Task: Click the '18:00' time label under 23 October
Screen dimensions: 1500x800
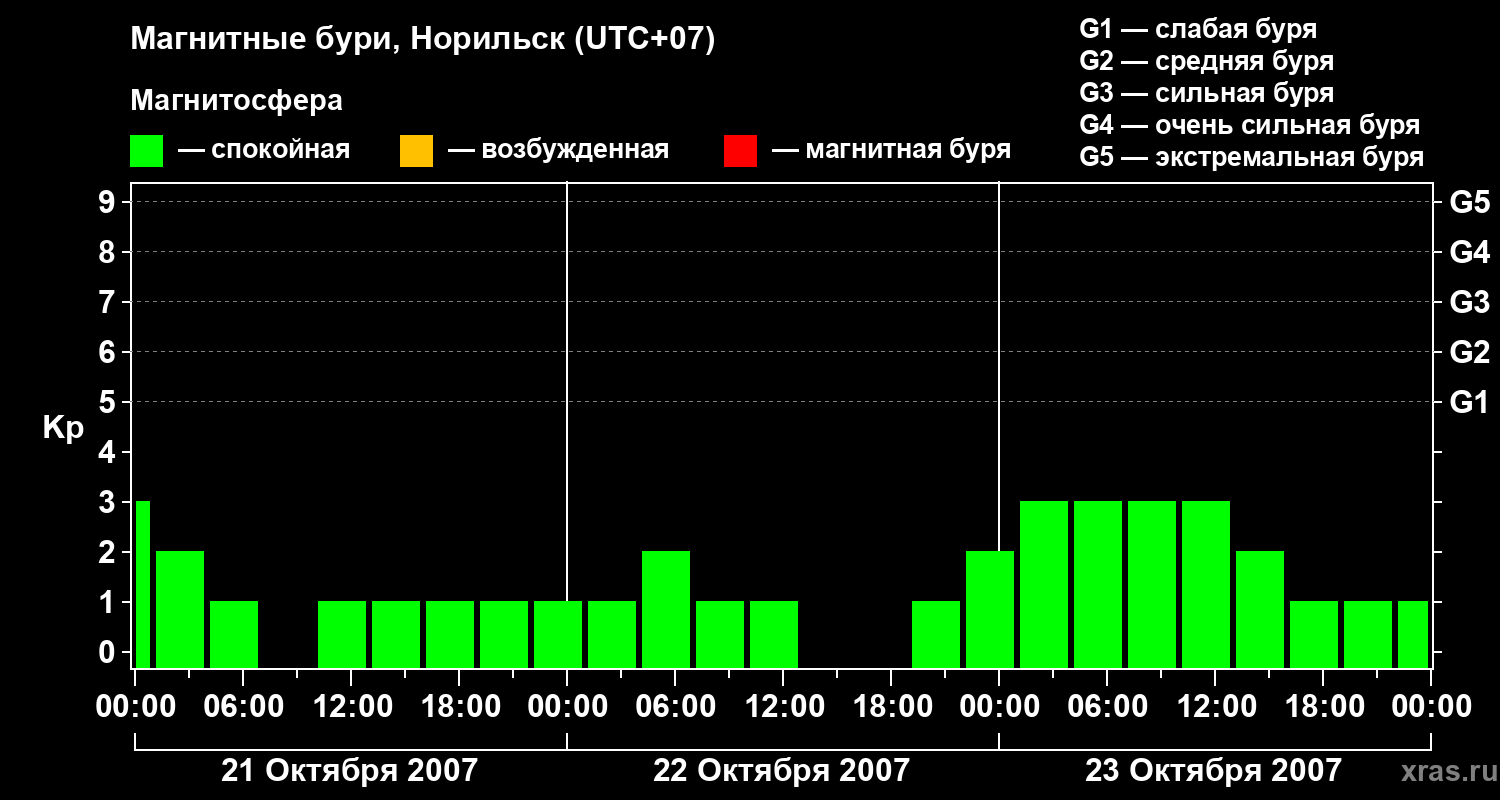Action: tap(1323, 707)
